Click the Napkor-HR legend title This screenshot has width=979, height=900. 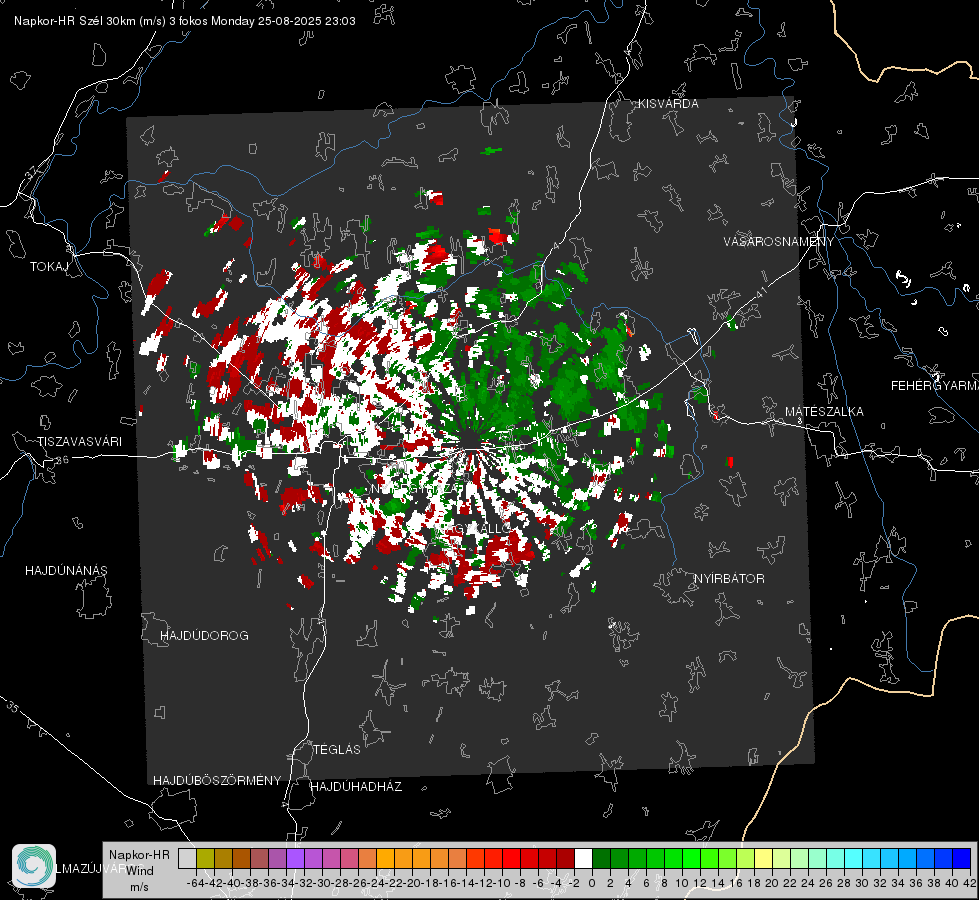tap(139, 855)
